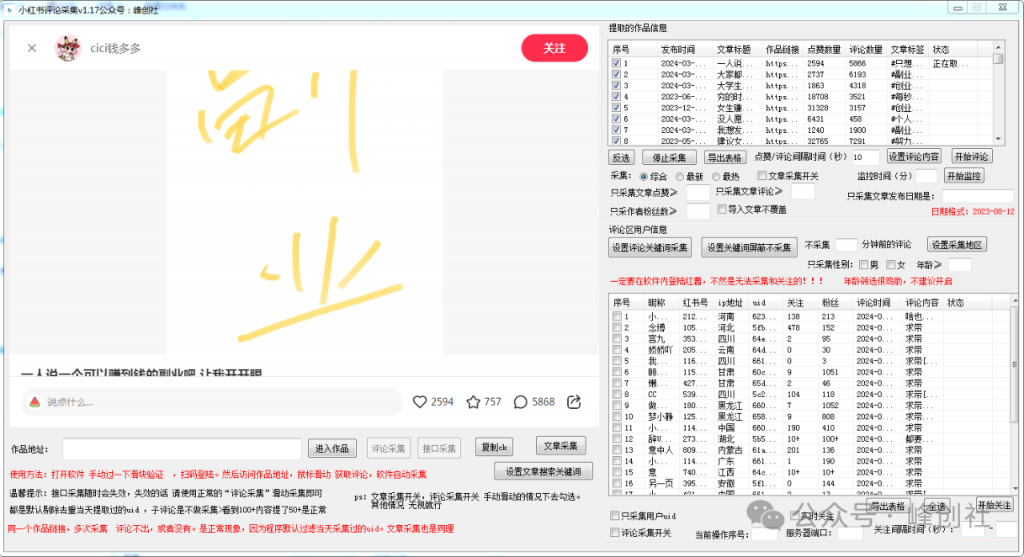Click the 复制ck button
Image resolution: width=1024 pixels, height=557 pixels.
494,447
